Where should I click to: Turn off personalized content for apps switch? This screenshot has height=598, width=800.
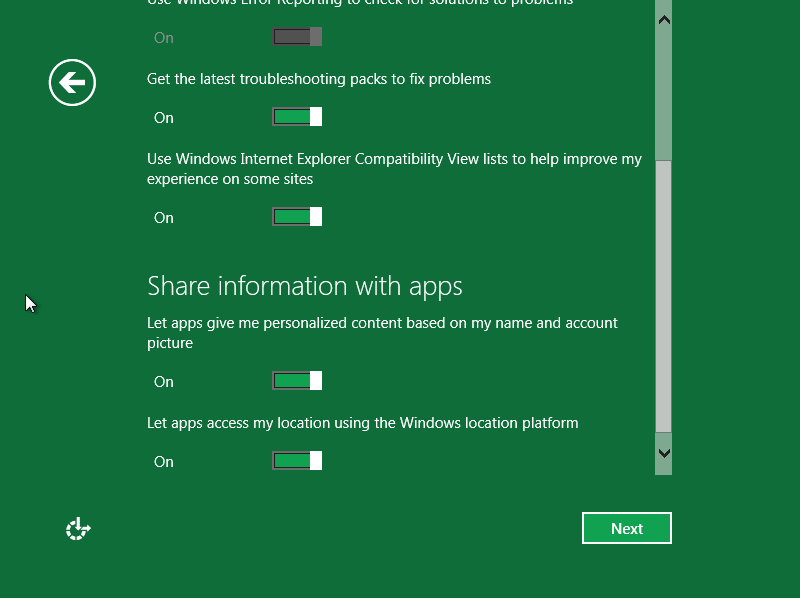pos(297,381)
